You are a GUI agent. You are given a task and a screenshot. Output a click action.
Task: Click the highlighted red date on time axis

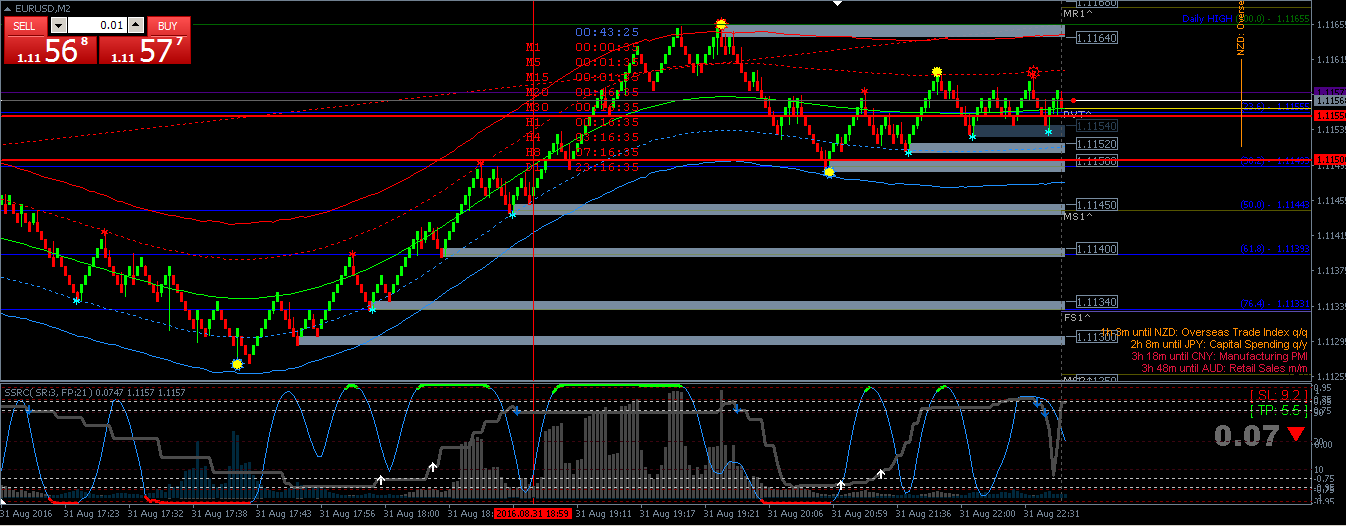(x=532, y=512)
